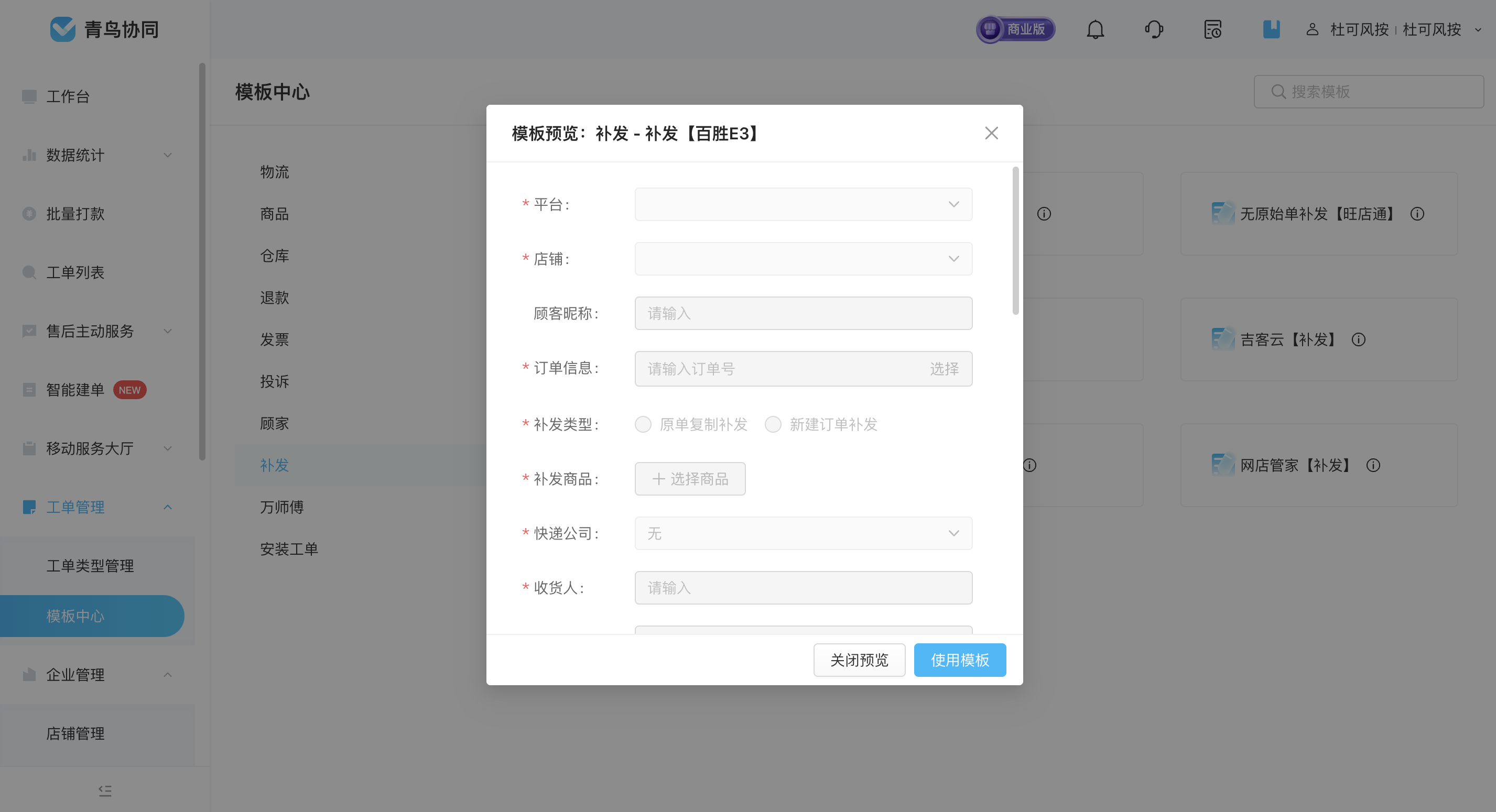Screen dimensions: 1496x812
Task: Click the 选择商品 button
Action: (x=690, y=479)
